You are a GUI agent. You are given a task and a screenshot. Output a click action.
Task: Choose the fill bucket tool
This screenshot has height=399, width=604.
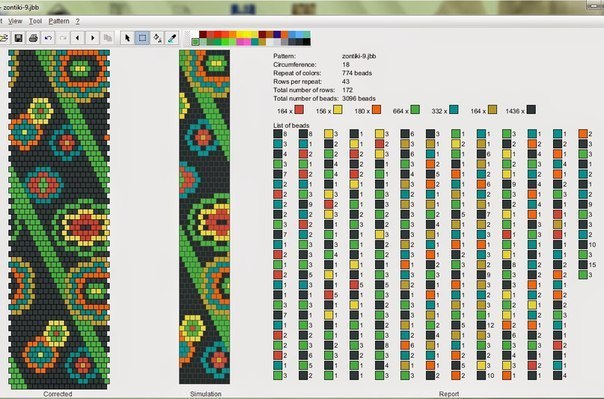tap(158, 38)
